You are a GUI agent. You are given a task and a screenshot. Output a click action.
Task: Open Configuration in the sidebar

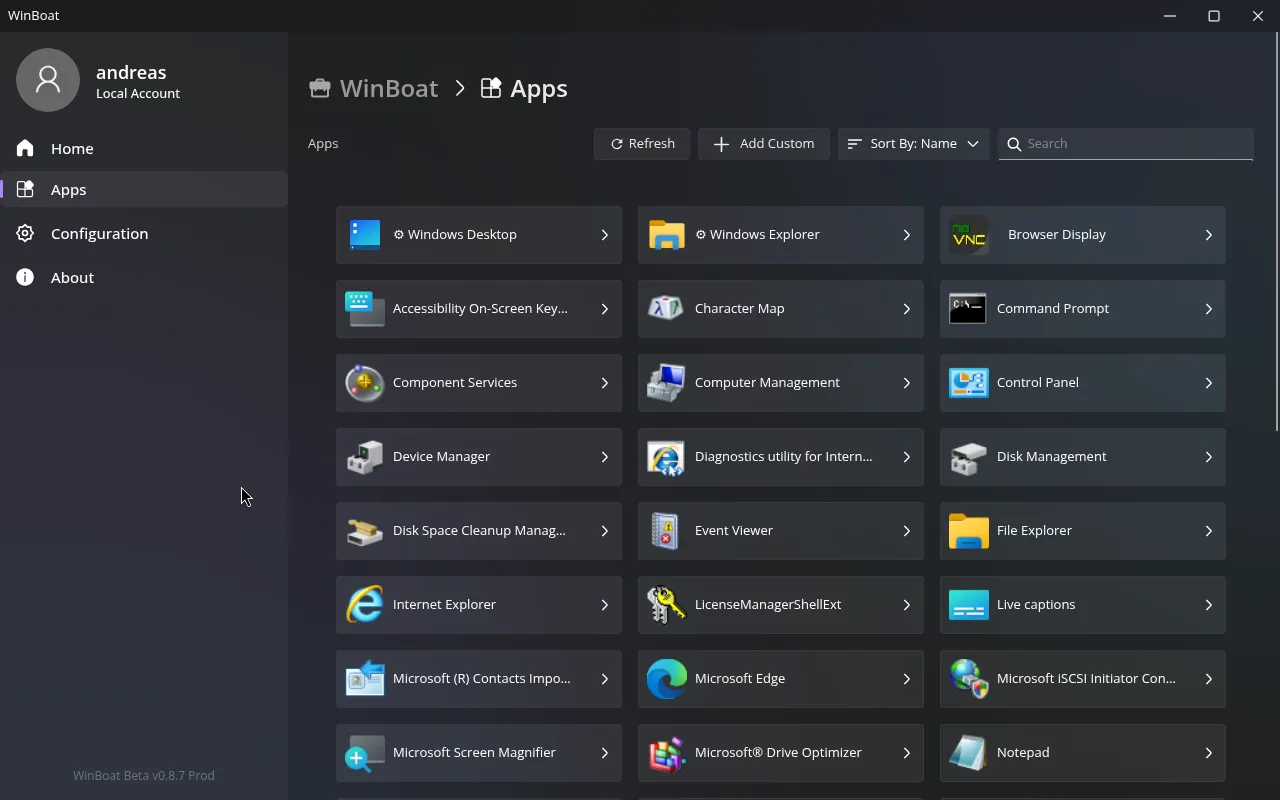click(99, 234)
